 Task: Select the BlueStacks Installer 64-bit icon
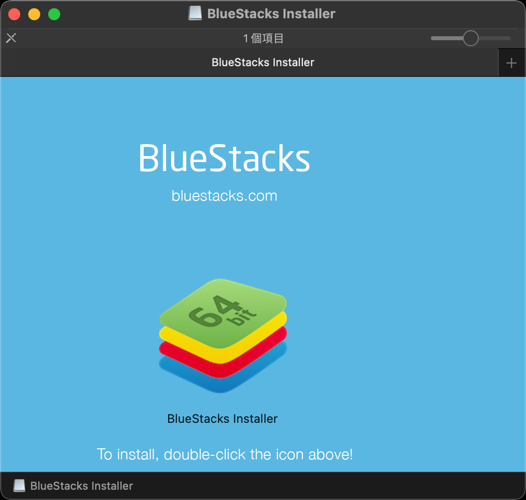point(223,336)
